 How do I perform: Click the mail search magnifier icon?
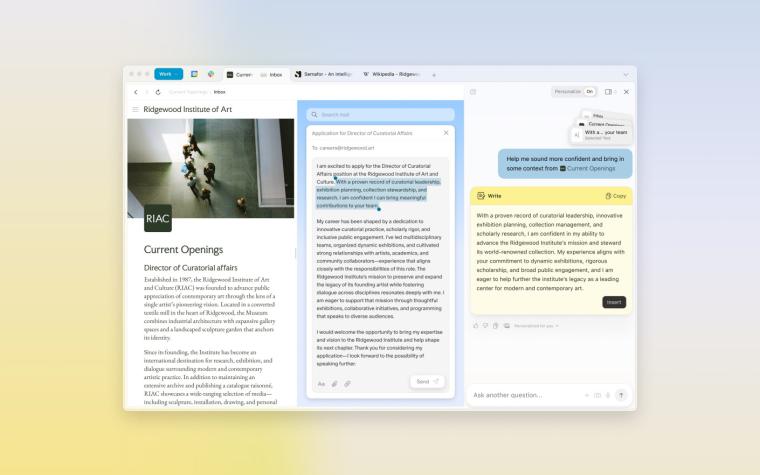(314, 115)
